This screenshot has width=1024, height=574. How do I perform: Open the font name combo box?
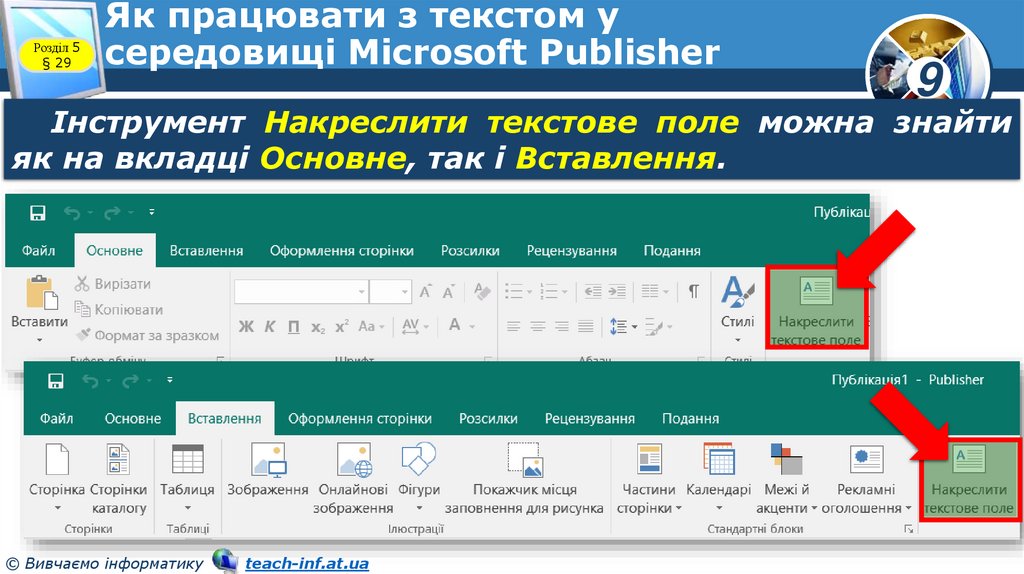[301, 291]
